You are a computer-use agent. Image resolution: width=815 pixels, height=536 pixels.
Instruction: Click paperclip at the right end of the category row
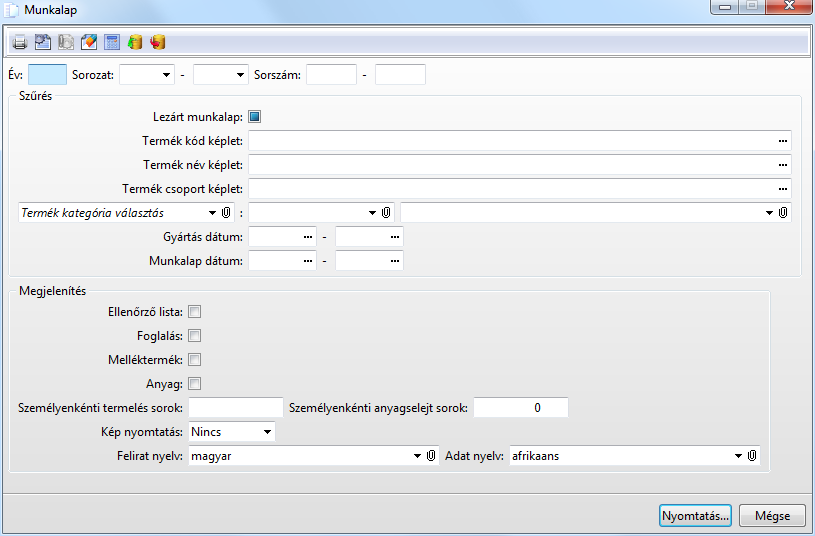click(783, 213)
